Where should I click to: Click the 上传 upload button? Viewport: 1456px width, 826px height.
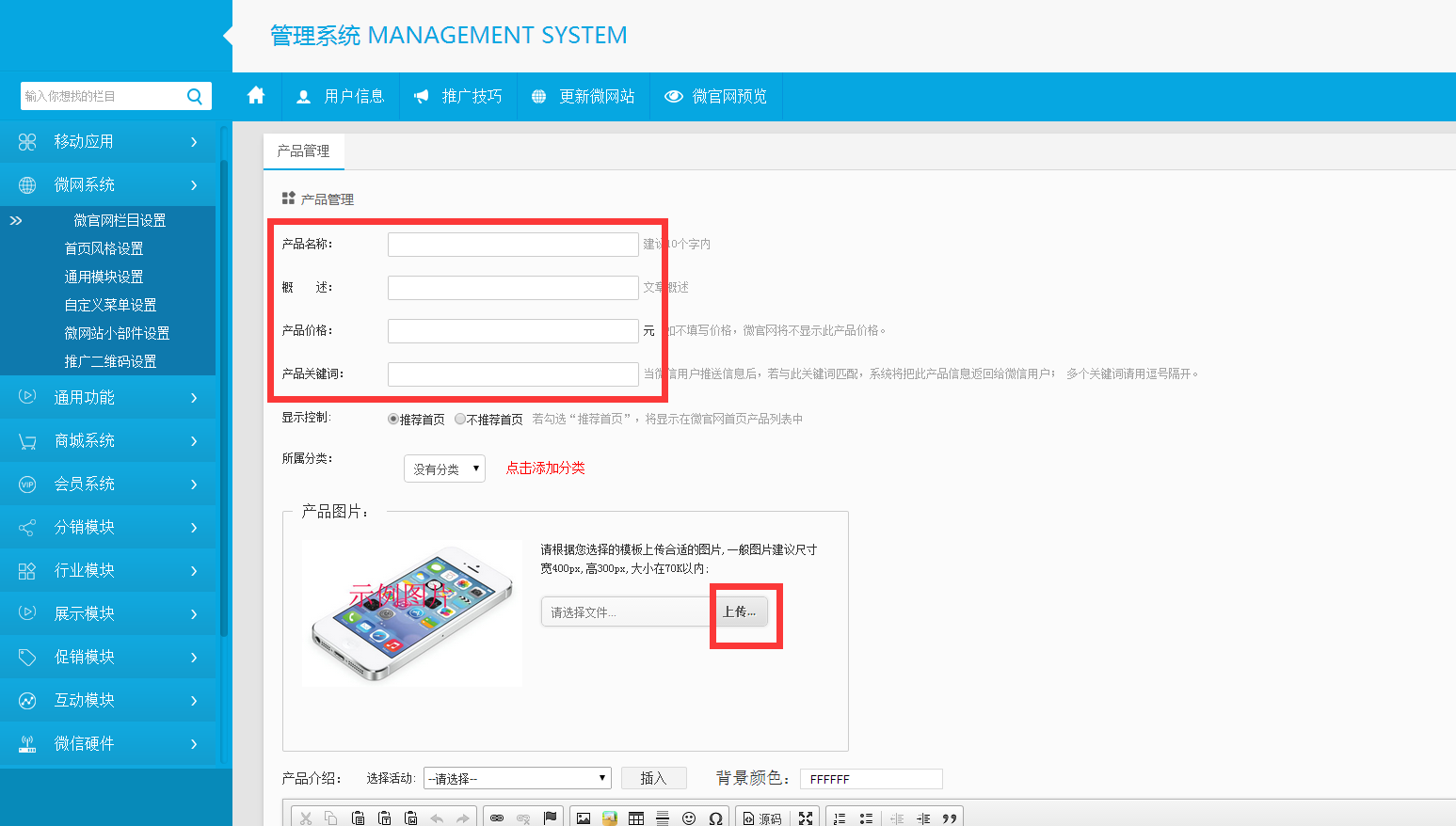[x=739, y=612]
